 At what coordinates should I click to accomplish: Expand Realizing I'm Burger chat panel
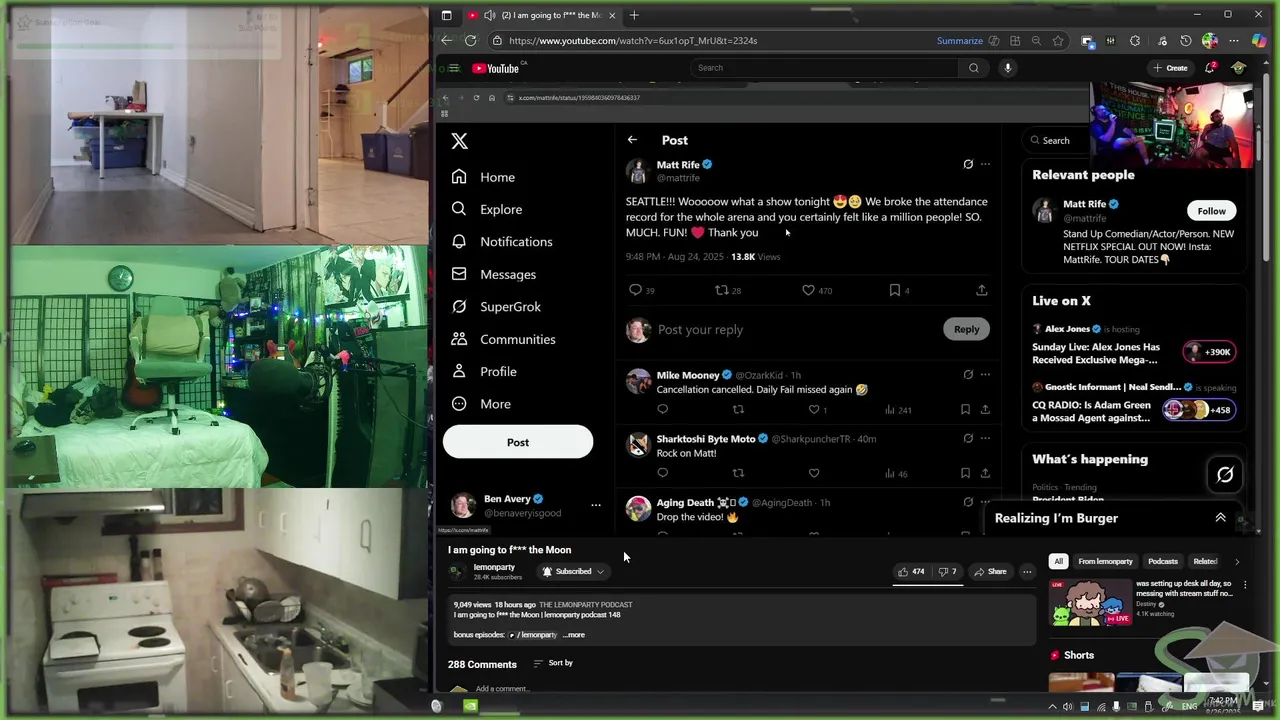pyautogui.click(x=1220, y=518)
